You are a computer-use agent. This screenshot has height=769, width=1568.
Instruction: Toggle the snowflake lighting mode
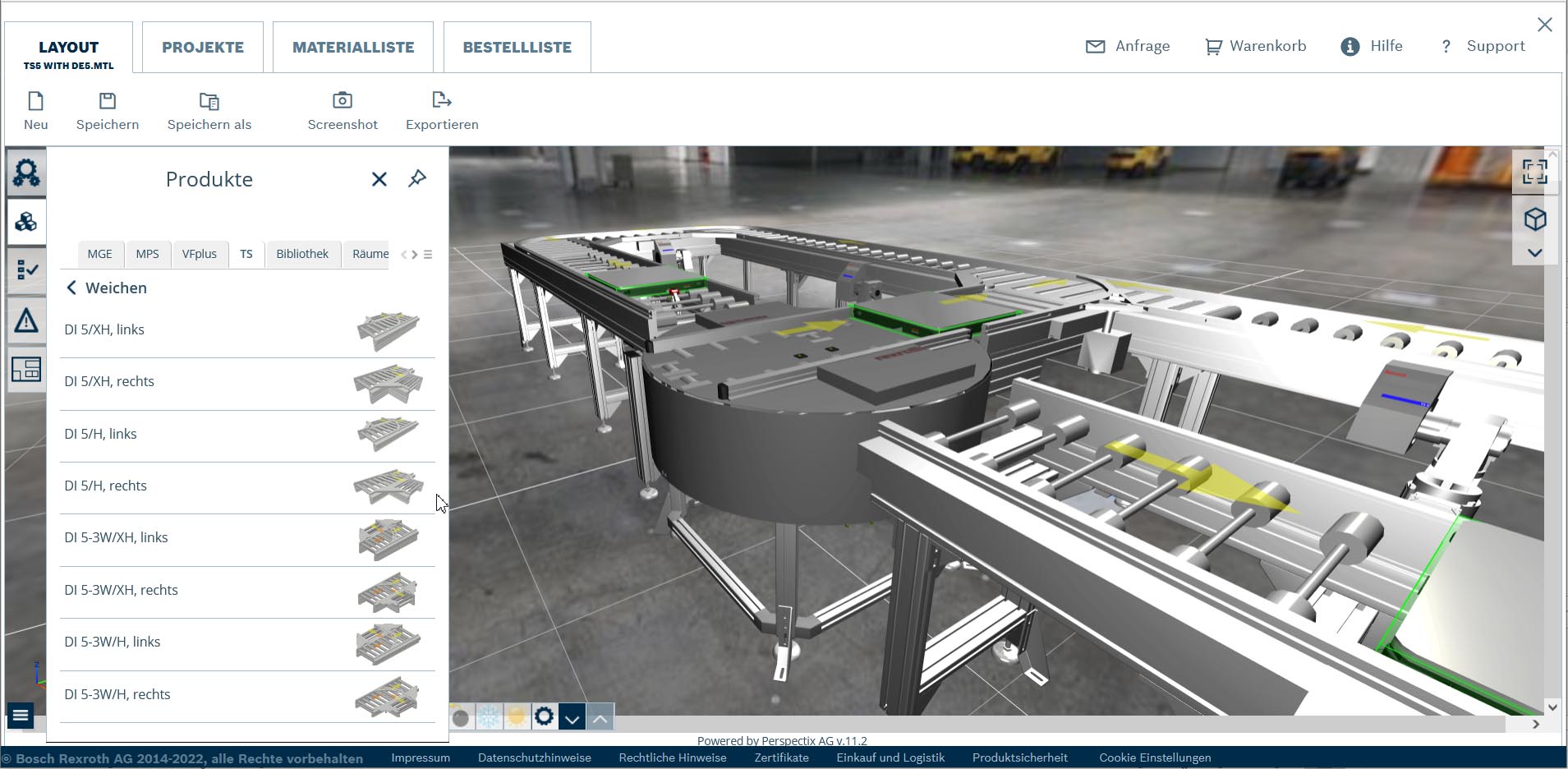click(489, 717)
